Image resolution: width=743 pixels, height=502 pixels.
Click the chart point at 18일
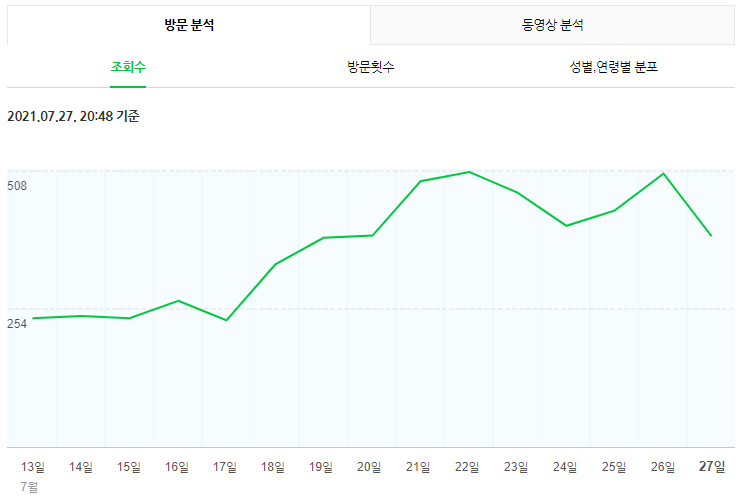tap(275, 264)
